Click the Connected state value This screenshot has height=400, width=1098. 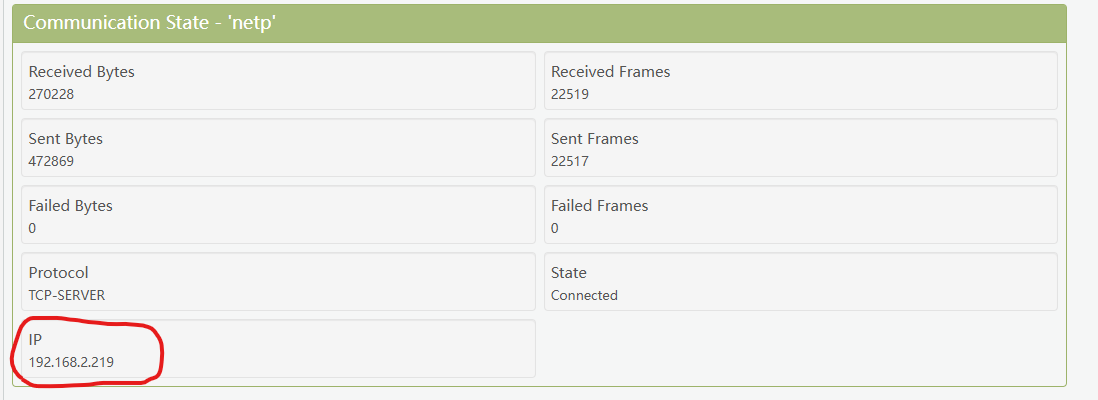pos(584,295)
